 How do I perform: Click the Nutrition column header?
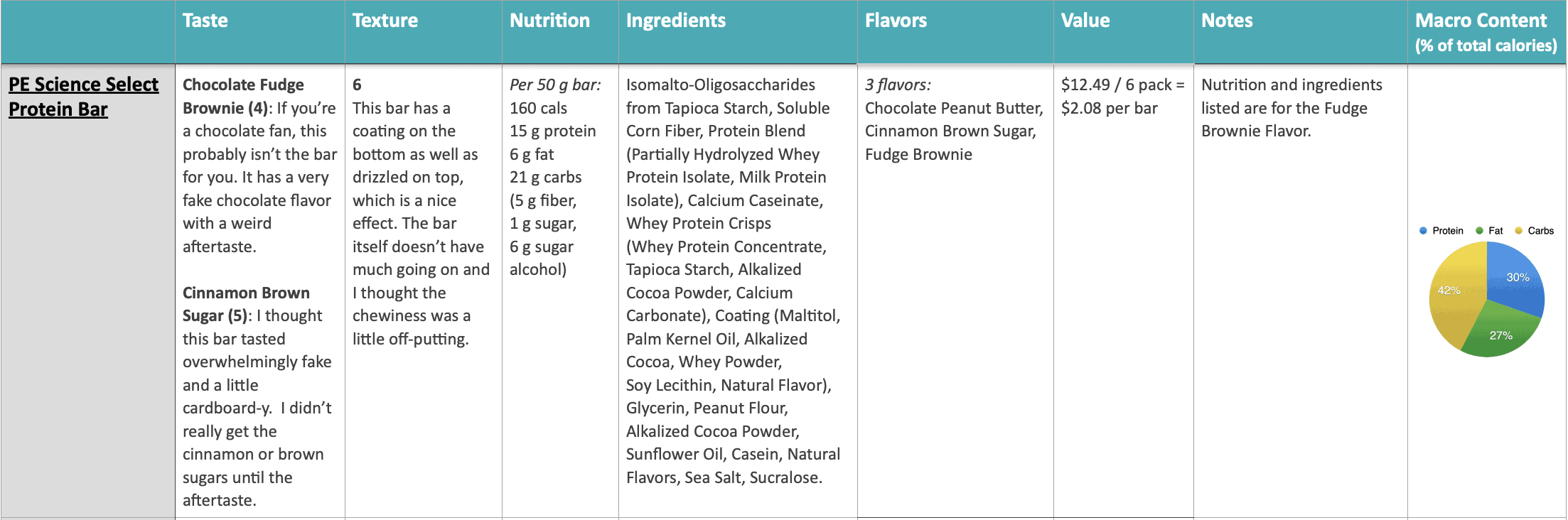click(x=549, y=21)
